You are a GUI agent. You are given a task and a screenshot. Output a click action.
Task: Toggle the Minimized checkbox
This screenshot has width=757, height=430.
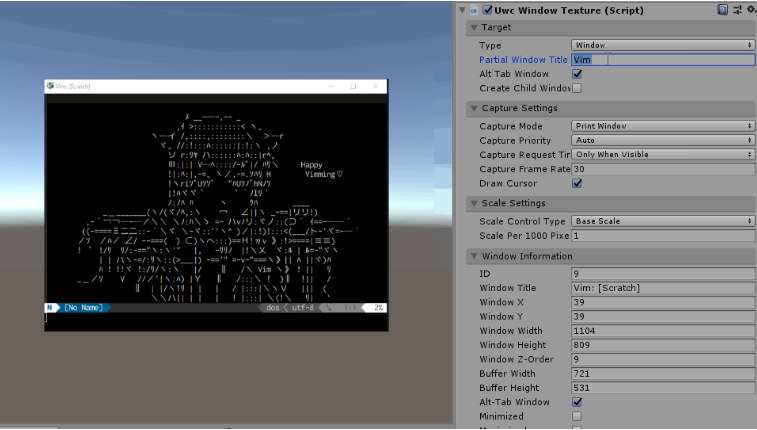tap(577, 416)
